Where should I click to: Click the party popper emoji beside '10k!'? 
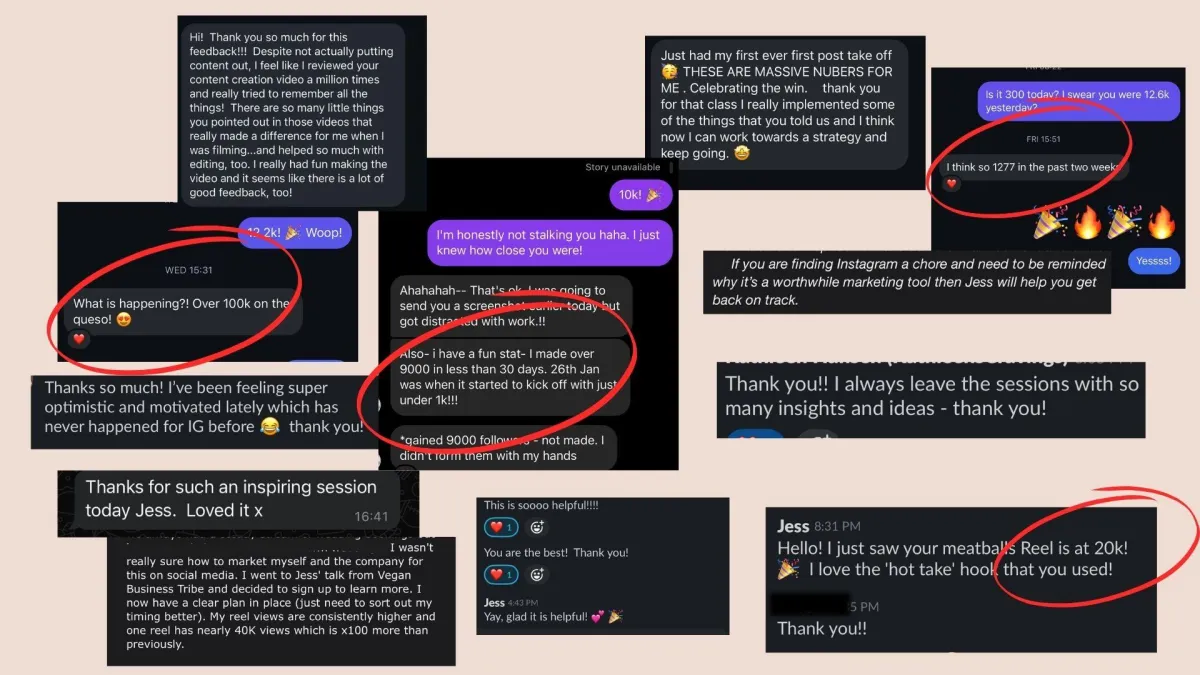[x=650, y=193]
